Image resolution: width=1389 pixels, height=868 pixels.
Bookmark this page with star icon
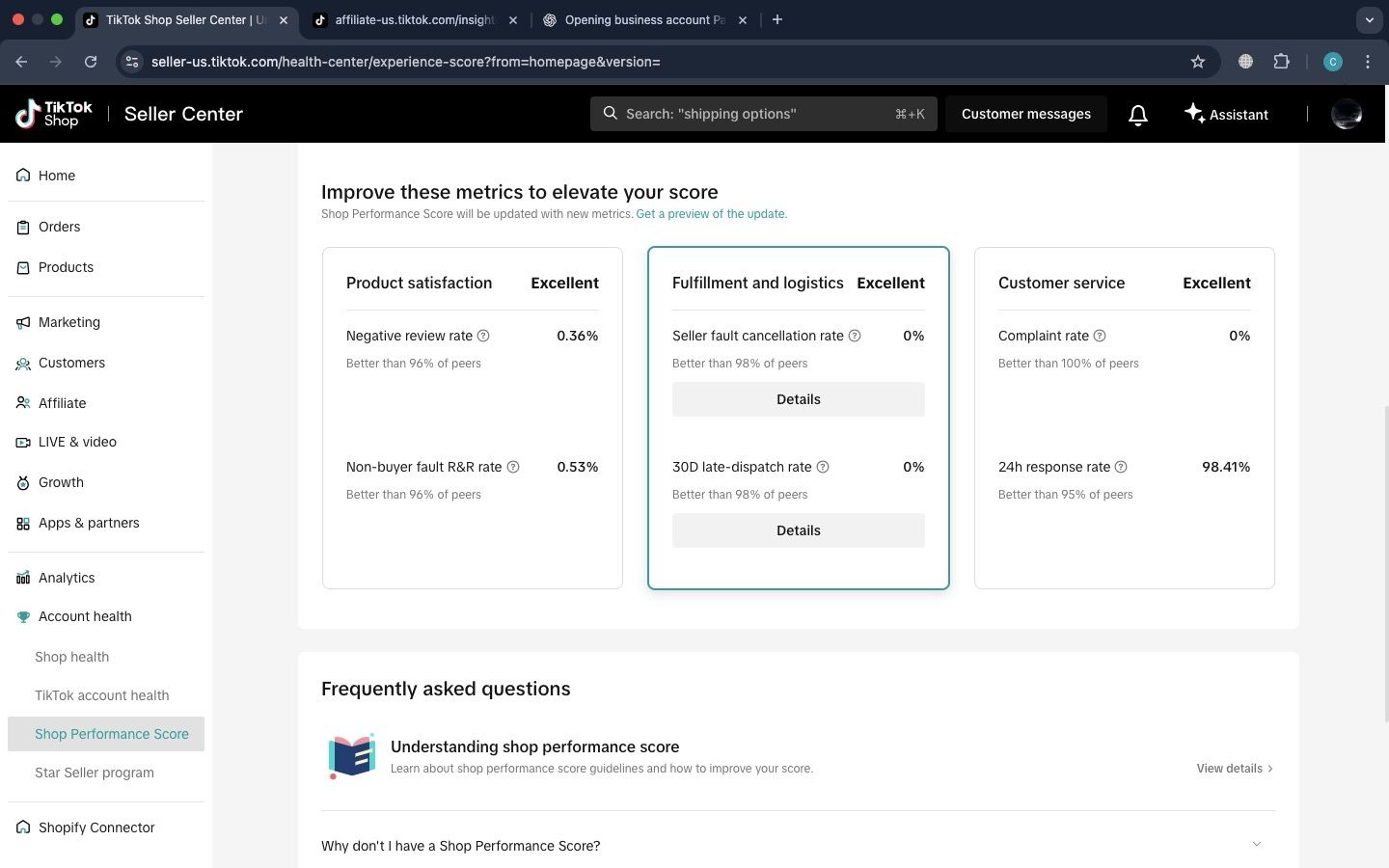pos(1198,62)
